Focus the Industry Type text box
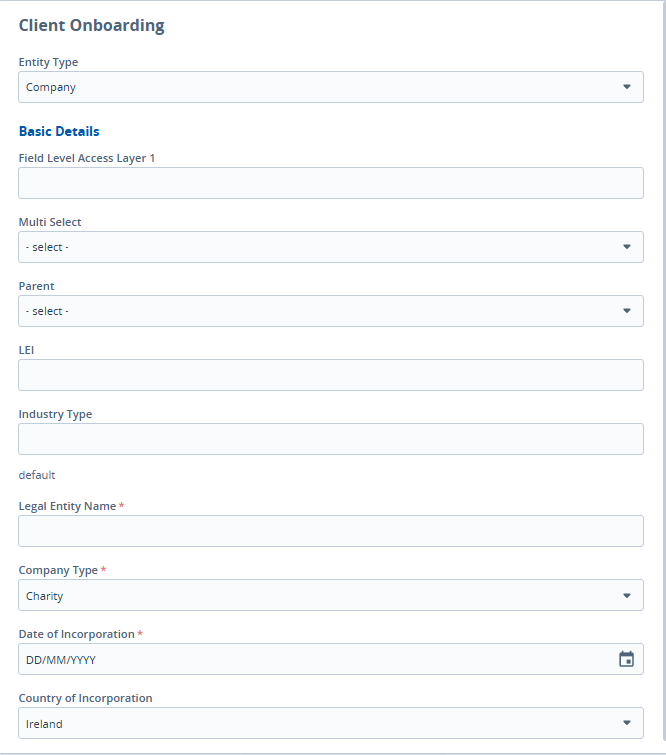 pyautogui.click(x=330, y=439)
